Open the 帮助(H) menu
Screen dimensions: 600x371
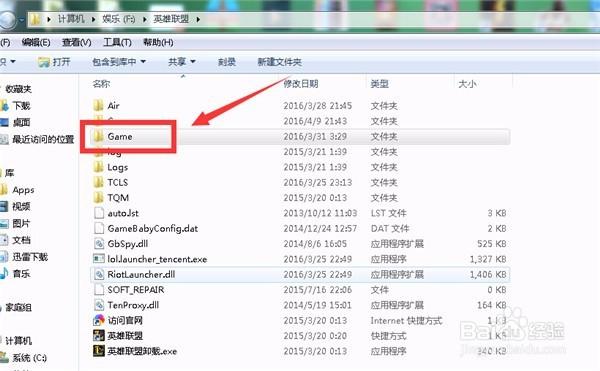(158, 42)
